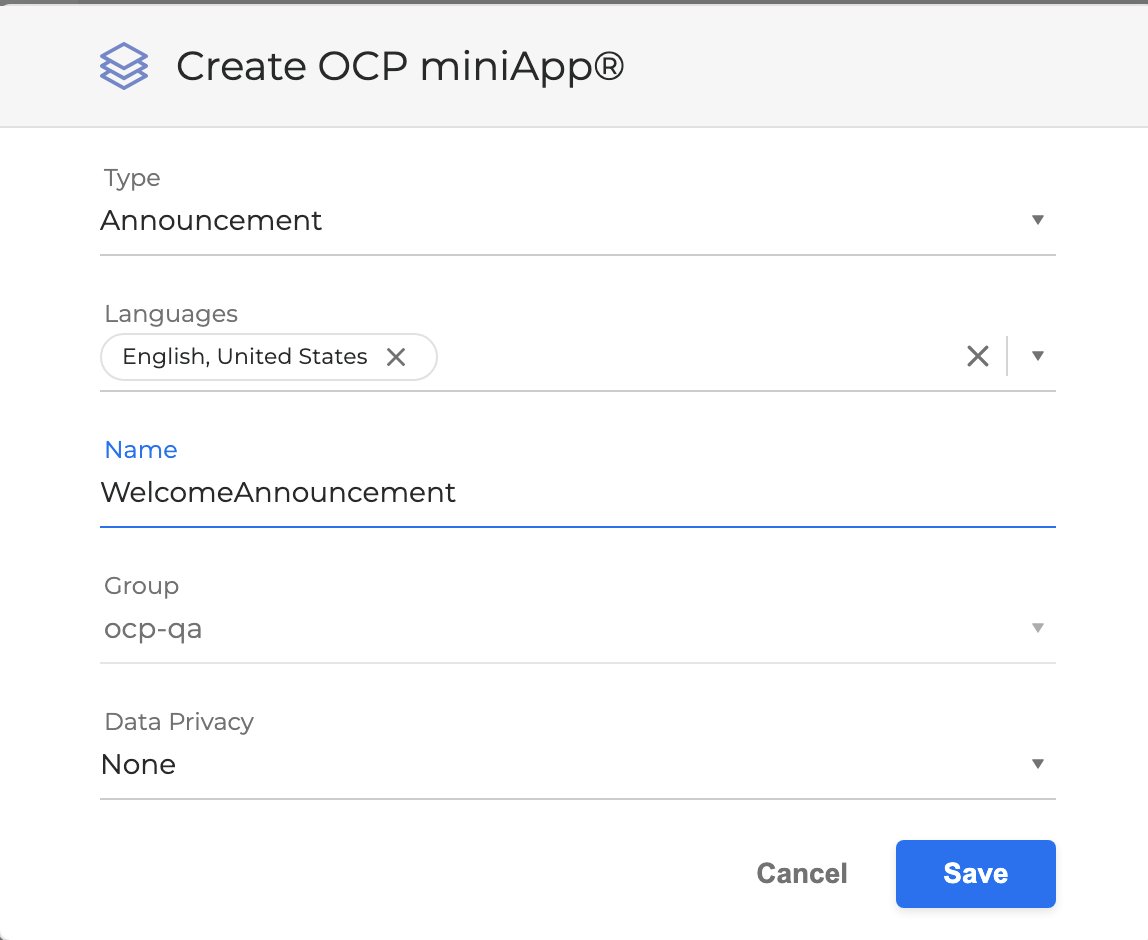Click the Create OCP miniApp® title
The height and width of the screenshot is (940, 1148).
400,67
